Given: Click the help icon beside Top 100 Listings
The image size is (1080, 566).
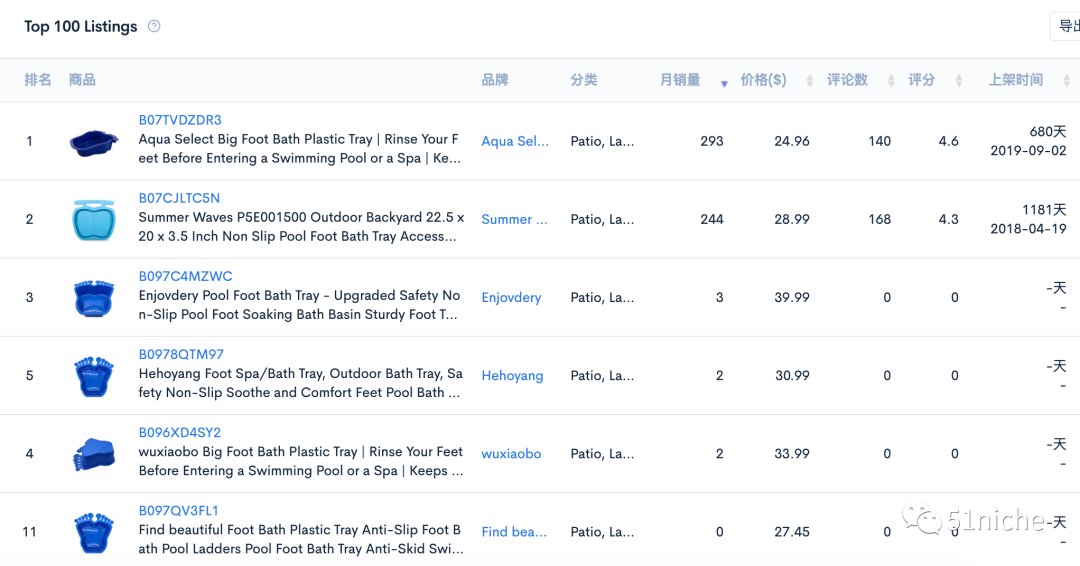Looking at the screenshot, I should [154, 26].
